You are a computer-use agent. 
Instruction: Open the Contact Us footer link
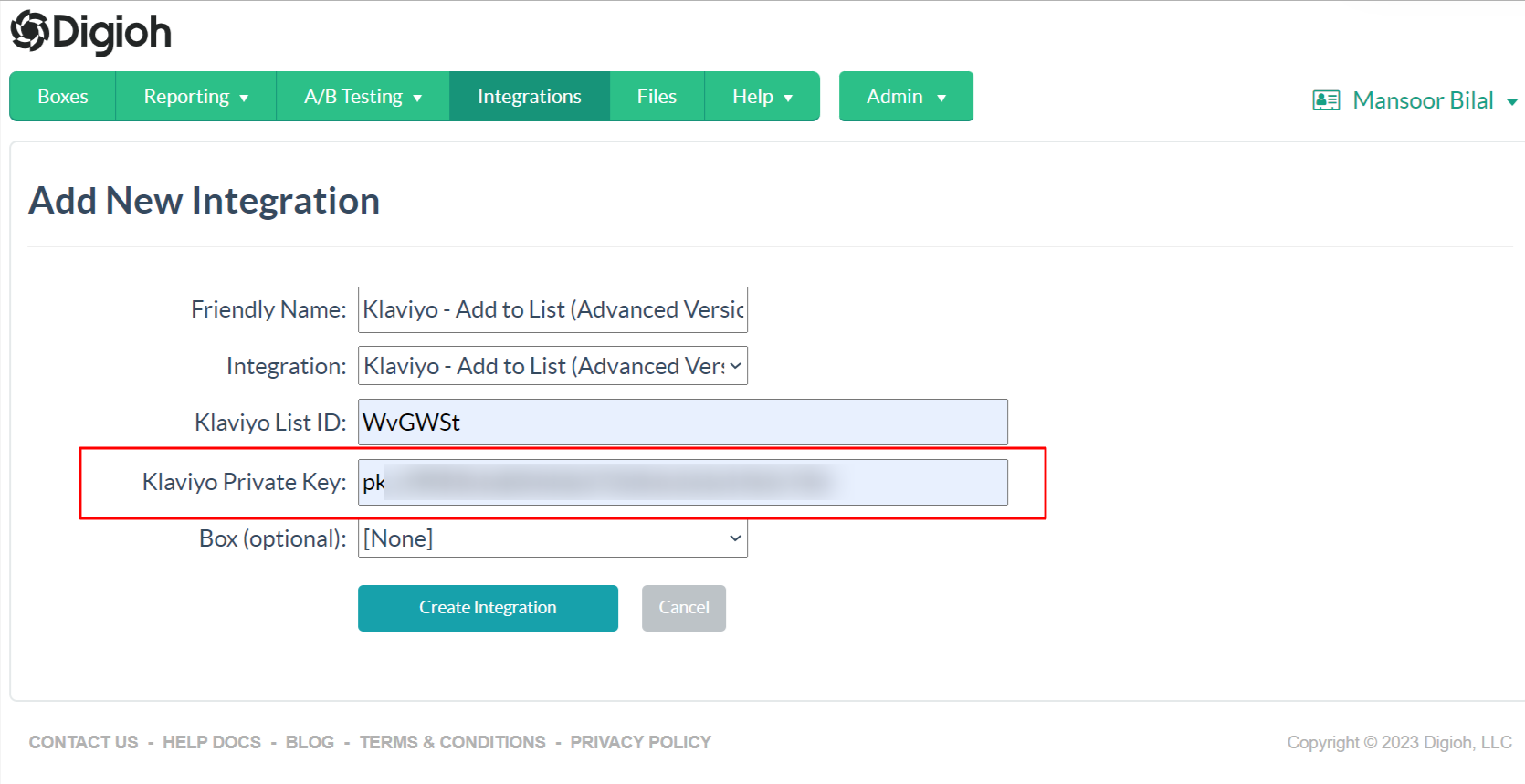tap(84, 742)
